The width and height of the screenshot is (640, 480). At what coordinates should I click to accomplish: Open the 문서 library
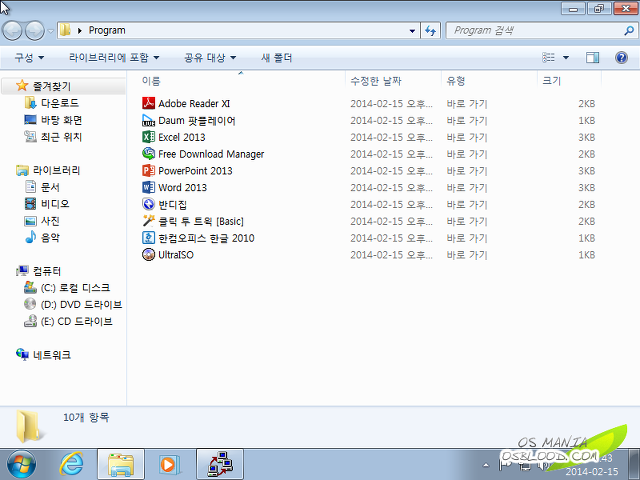(x=50, y=187)
